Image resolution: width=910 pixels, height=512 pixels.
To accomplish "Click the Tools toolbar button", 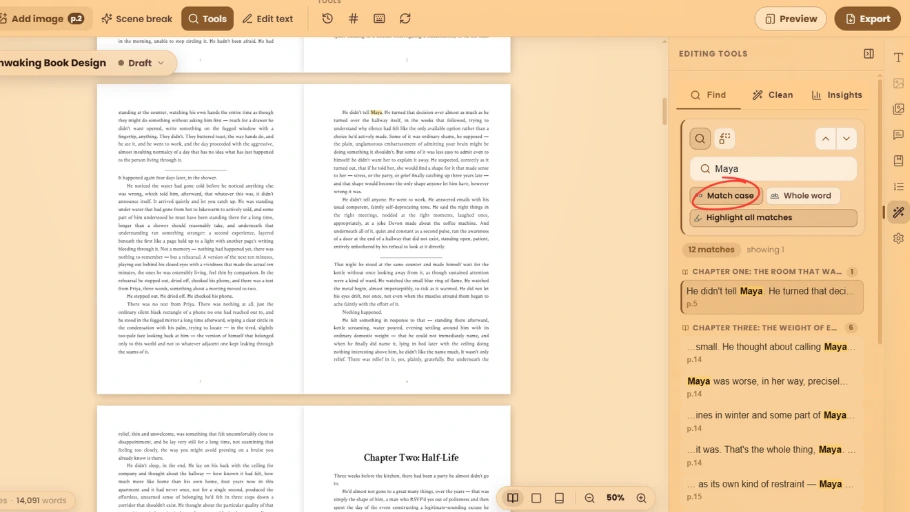I will point(207,19).
